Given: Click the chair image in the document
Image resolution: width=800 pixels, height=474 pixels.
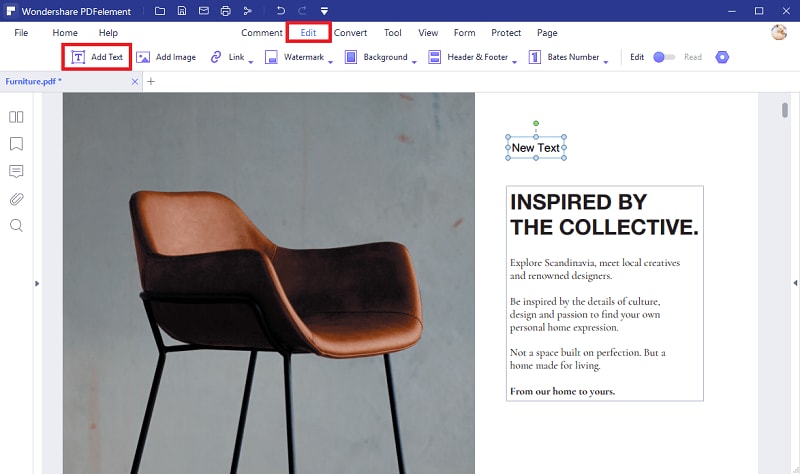Looking at the screenshot, I should pyautogui.click(x=269, y=283).
